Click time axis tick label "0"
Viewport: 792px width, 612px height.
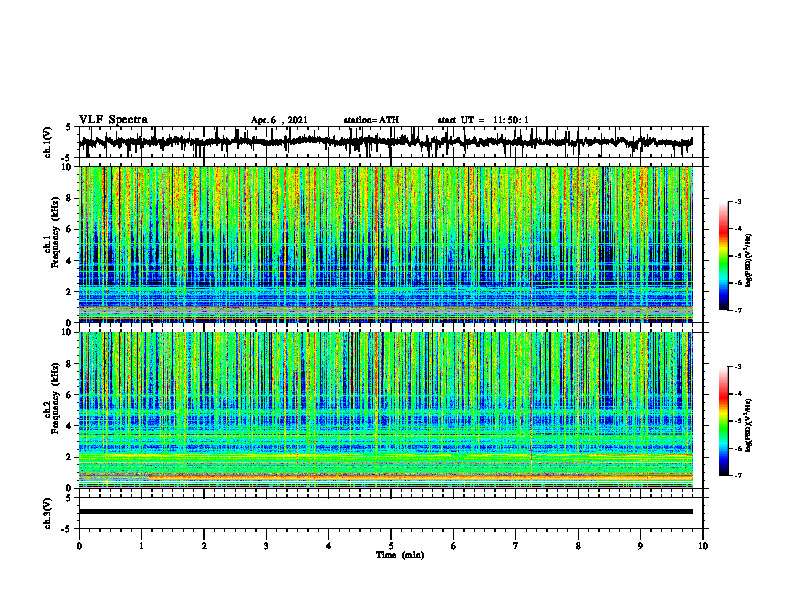click(x=79, y=546)
